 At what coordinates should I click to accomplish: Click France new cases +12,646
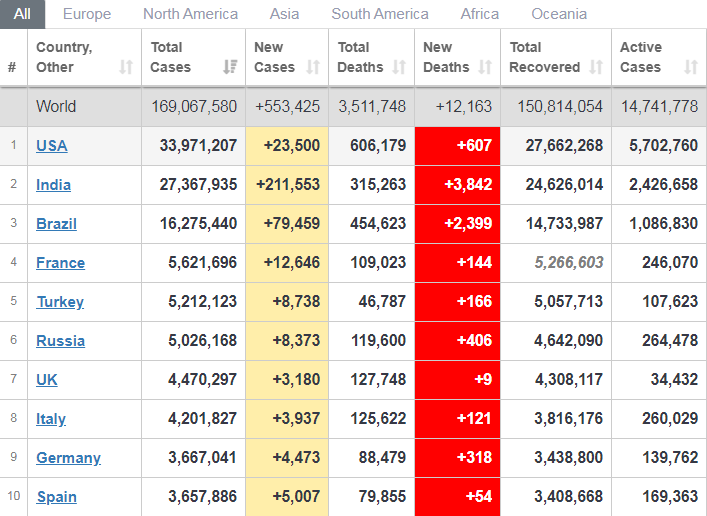[292, 263]
